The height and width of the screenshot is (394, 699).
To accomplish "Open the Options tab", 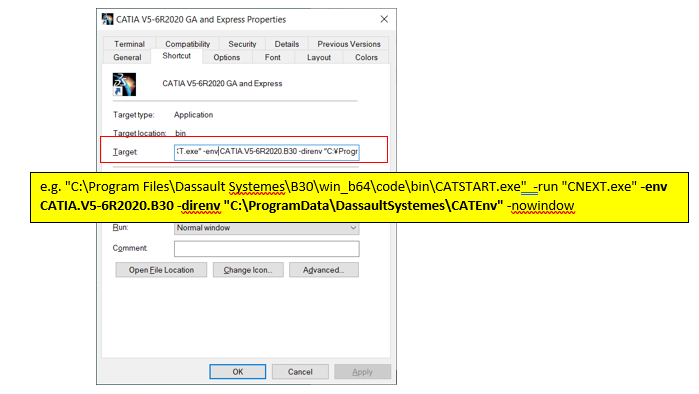I will click(226, 57).
